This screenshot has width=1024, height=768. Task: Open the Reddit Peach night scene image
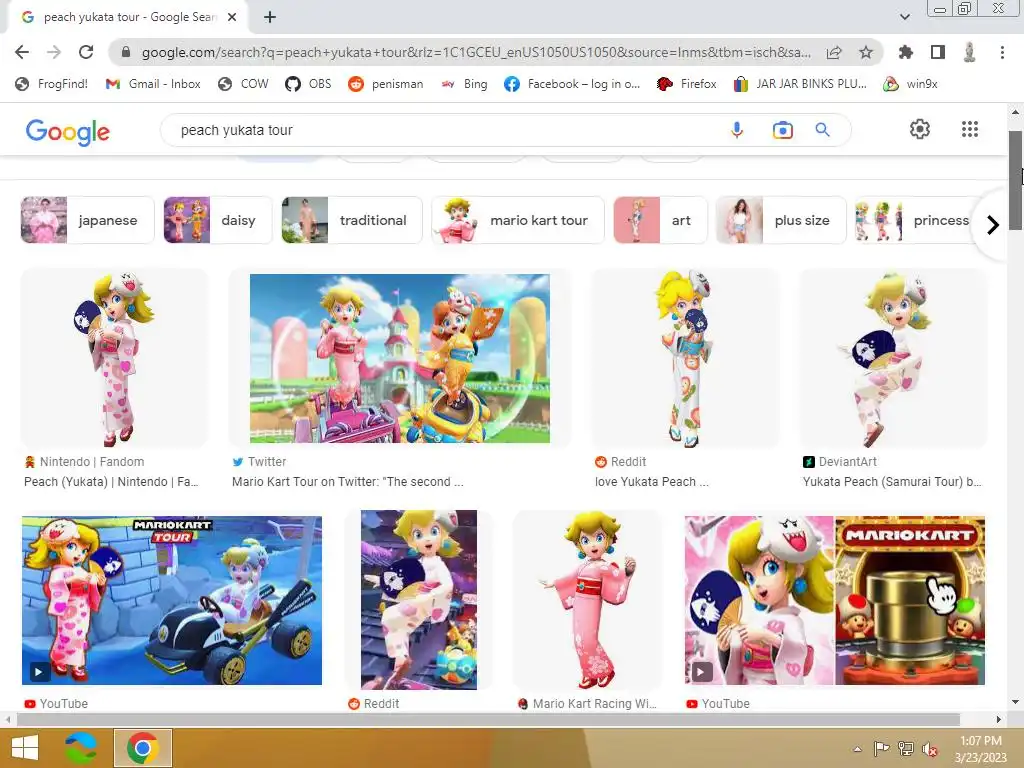pos(419,600)
